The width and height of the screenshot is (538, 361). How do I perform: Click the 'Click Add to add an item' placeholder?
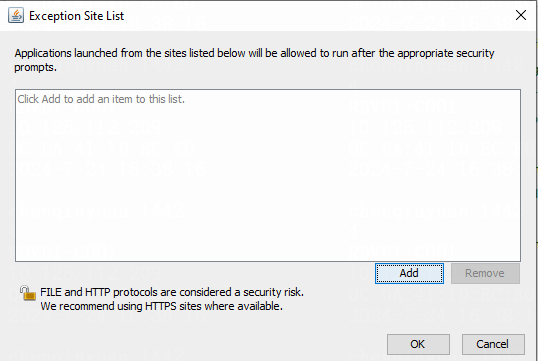pos(101,99)
